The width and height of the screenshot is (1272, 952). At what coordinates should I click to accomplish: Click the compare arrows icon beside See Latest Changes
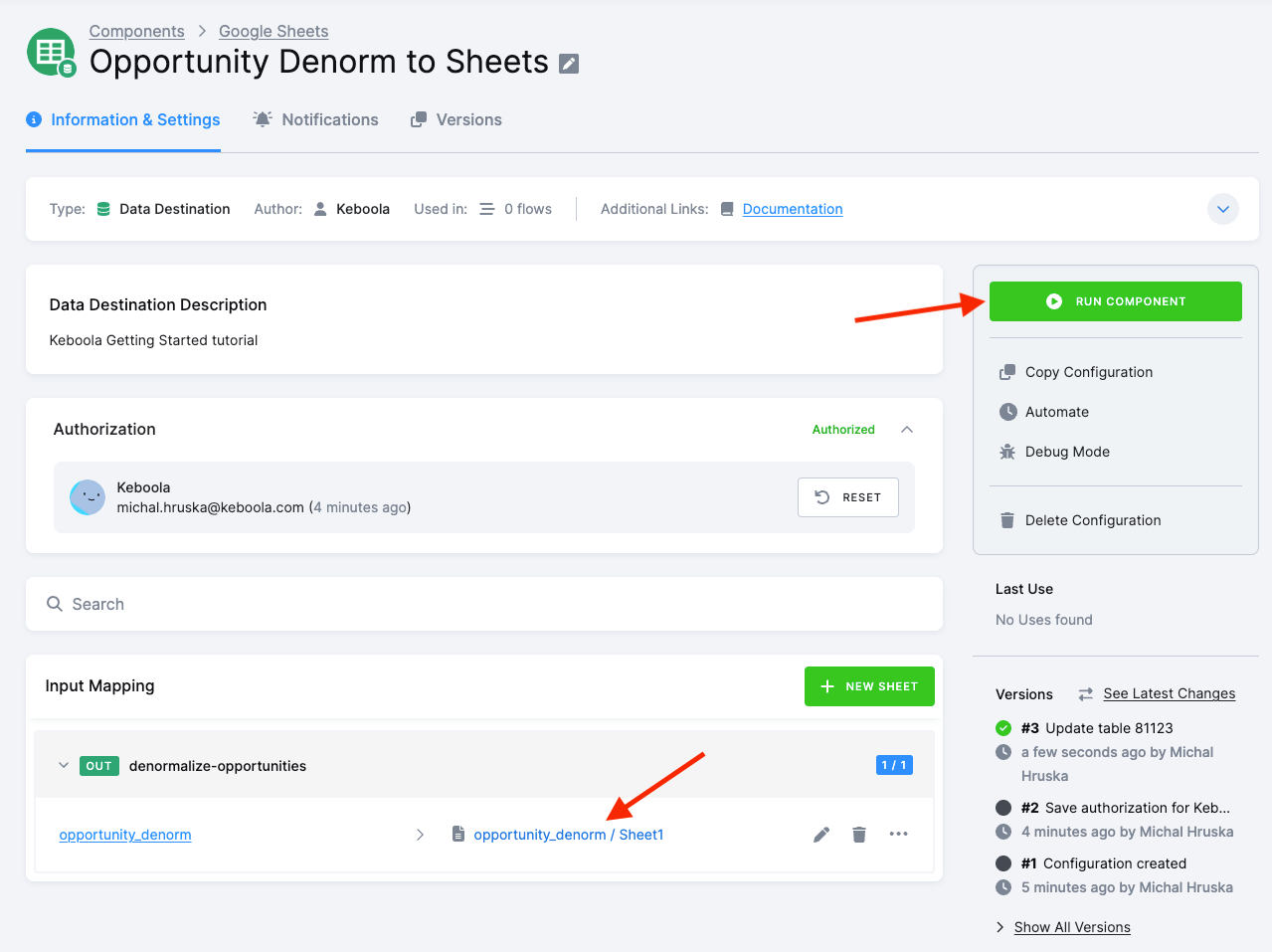click(1086, 694)
